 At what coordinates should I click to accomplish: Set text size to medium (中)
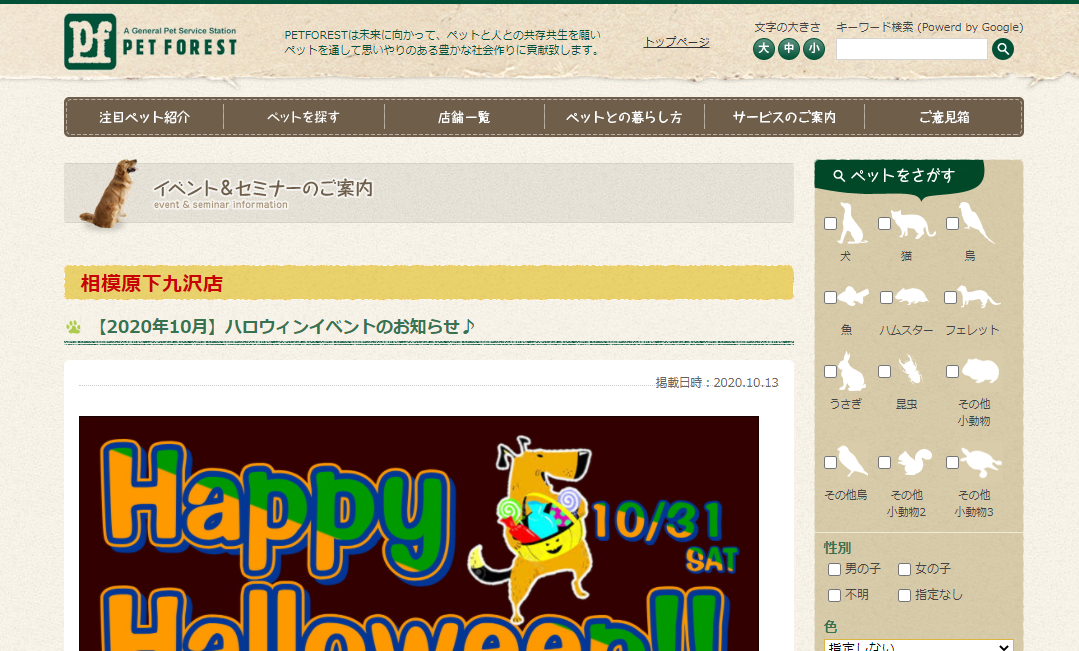point(789,49)
